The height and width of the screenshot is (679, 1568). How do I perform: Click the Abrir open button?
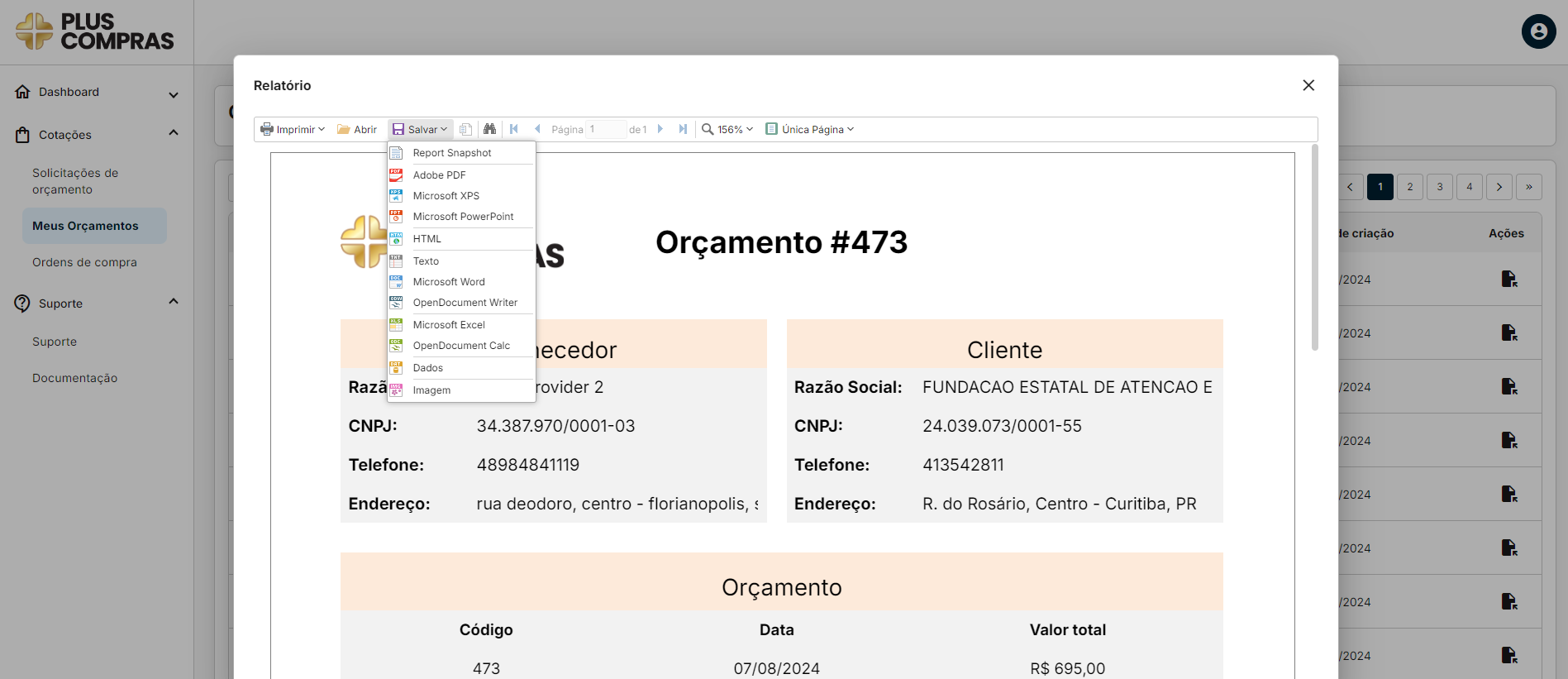357,129
